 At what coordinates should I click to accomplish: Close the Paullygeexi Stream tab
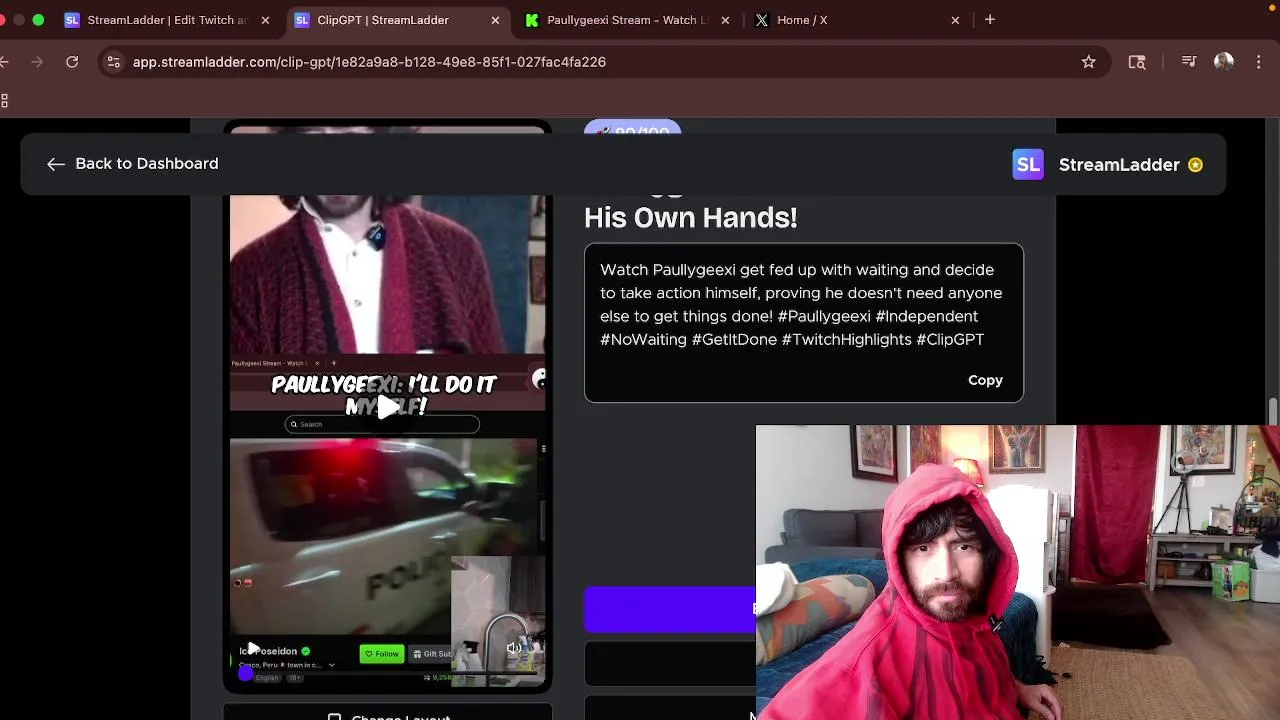pyautogui.click(x=725, y=20)
